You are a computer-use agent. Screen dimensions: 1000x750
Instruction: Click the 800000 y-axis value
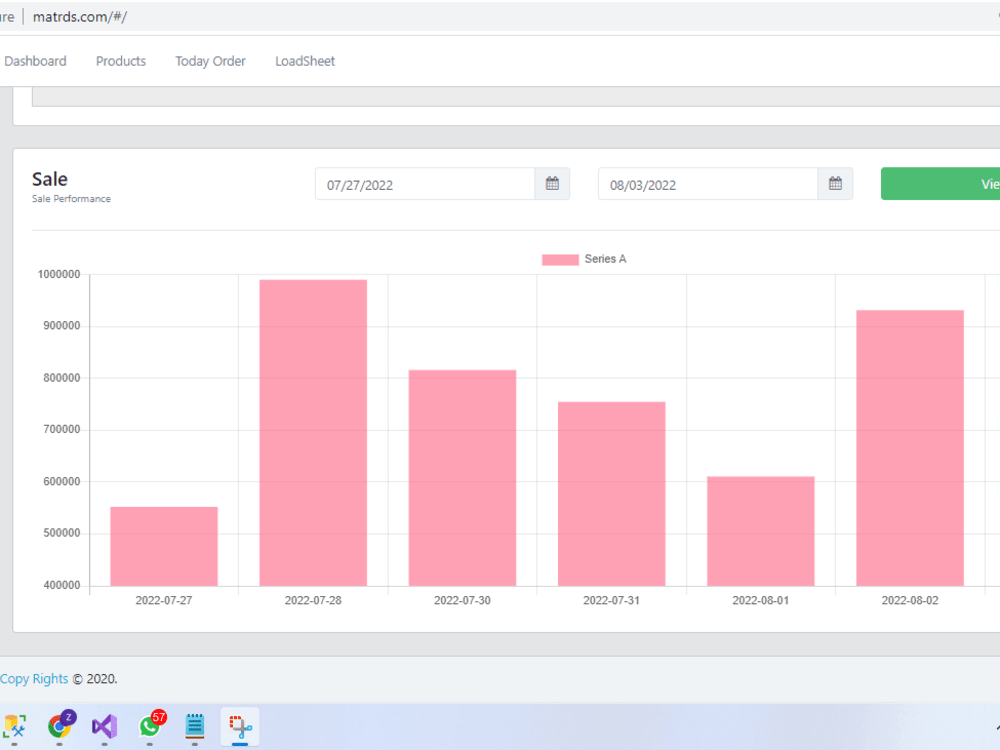click(62, 378)
